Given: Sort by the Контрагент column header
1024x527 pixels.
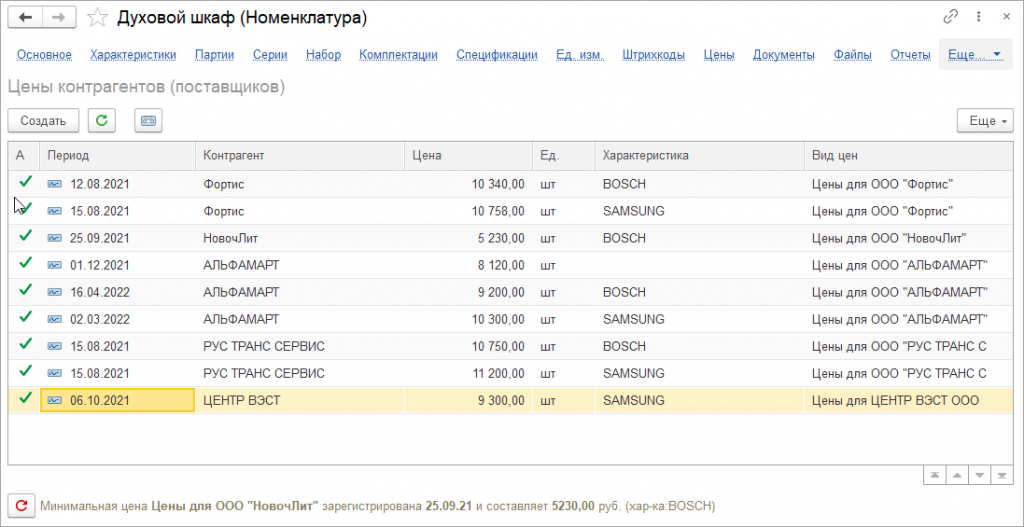Looking at the screenshot, I should coord(300,155).
